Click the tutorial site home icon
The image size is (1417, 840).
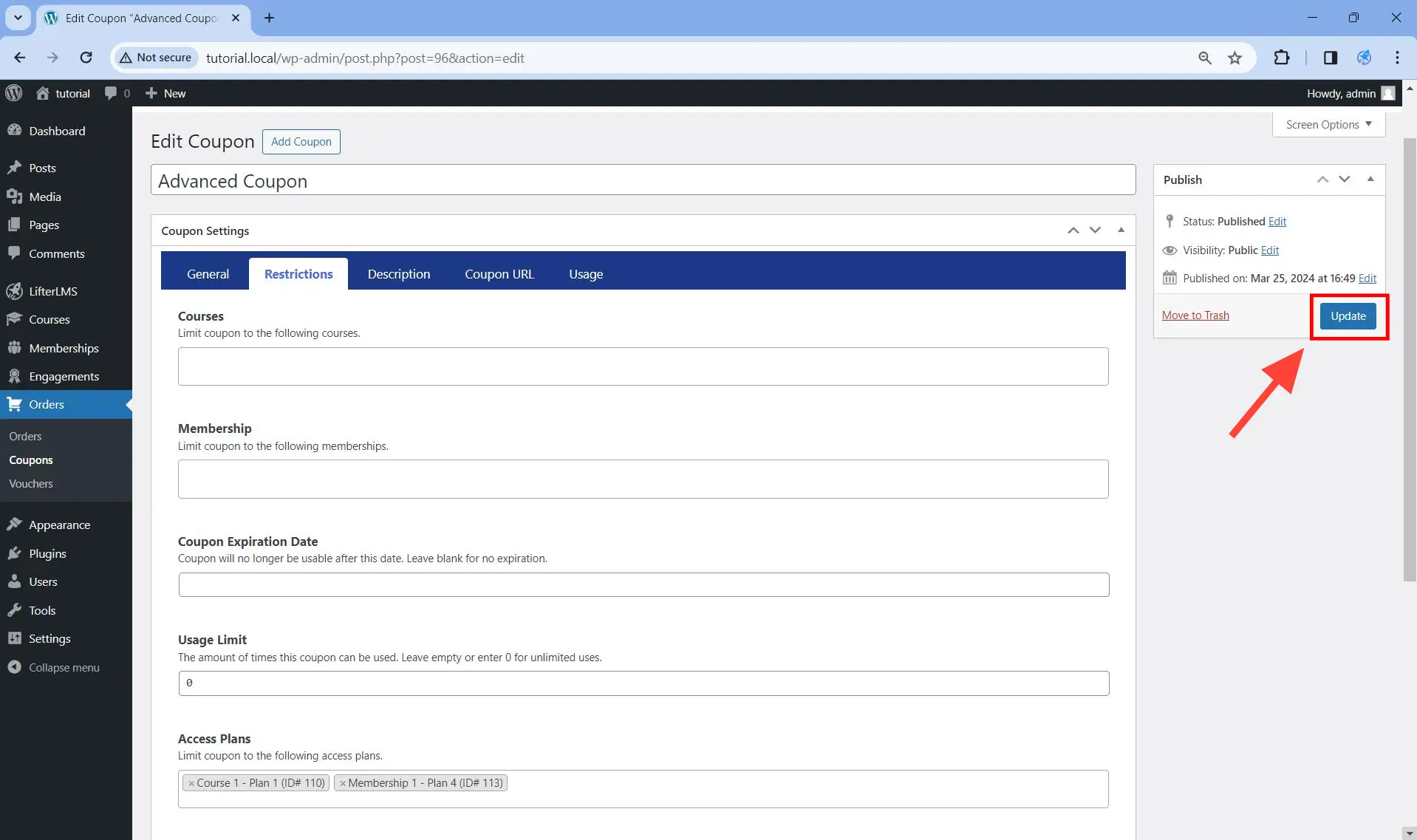43,93
